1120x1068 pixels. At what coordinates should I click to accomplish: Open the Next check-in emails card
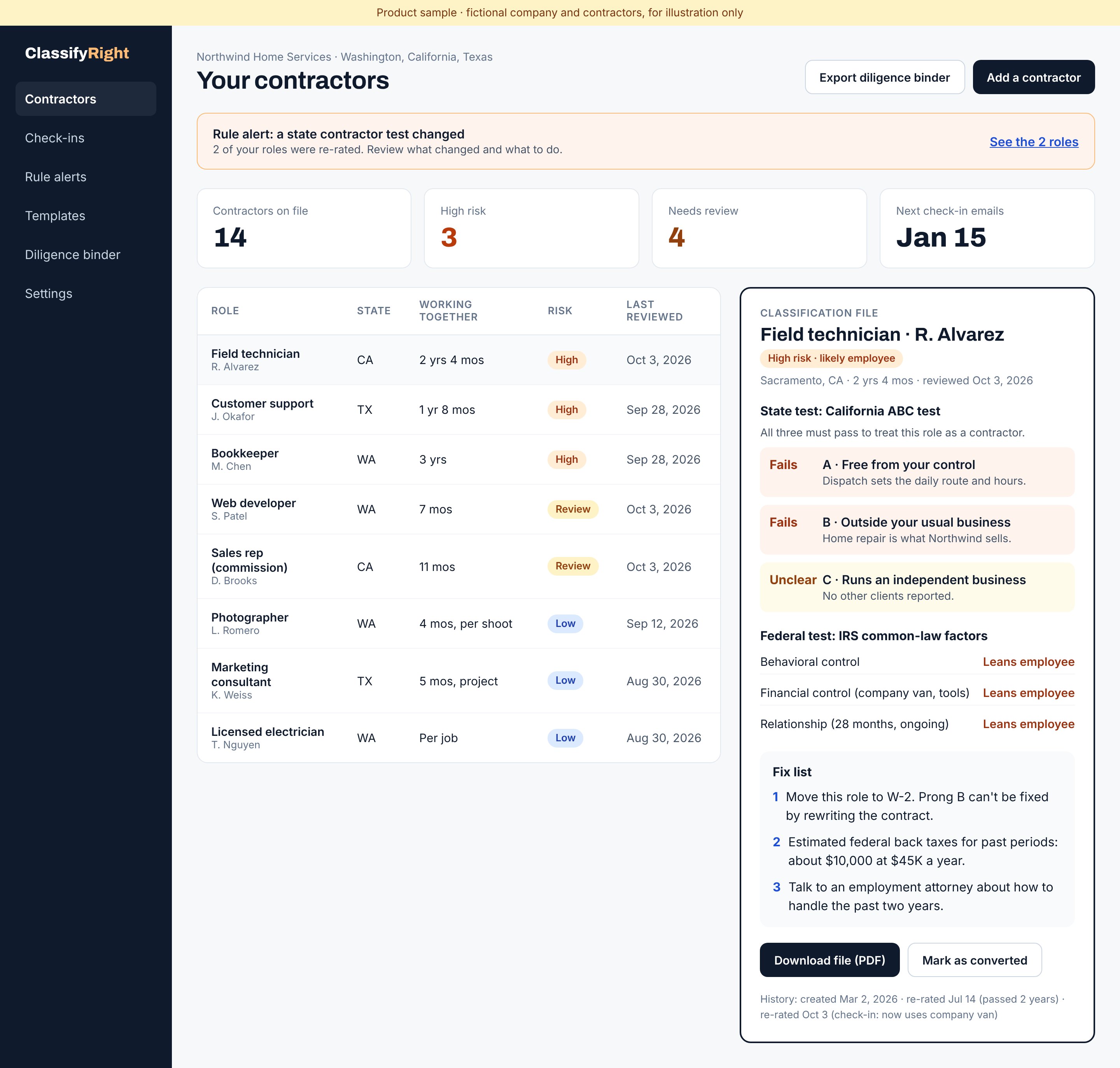pyautogui.click(x=987, y=228)
